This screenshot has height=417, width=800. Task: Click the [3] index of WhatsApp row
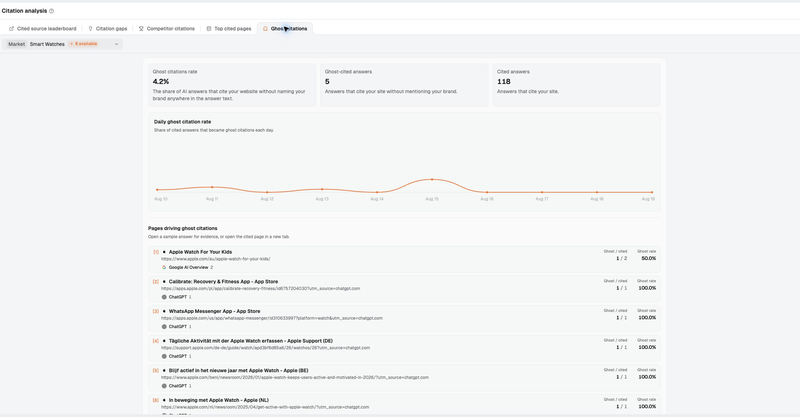pos(156,311)
